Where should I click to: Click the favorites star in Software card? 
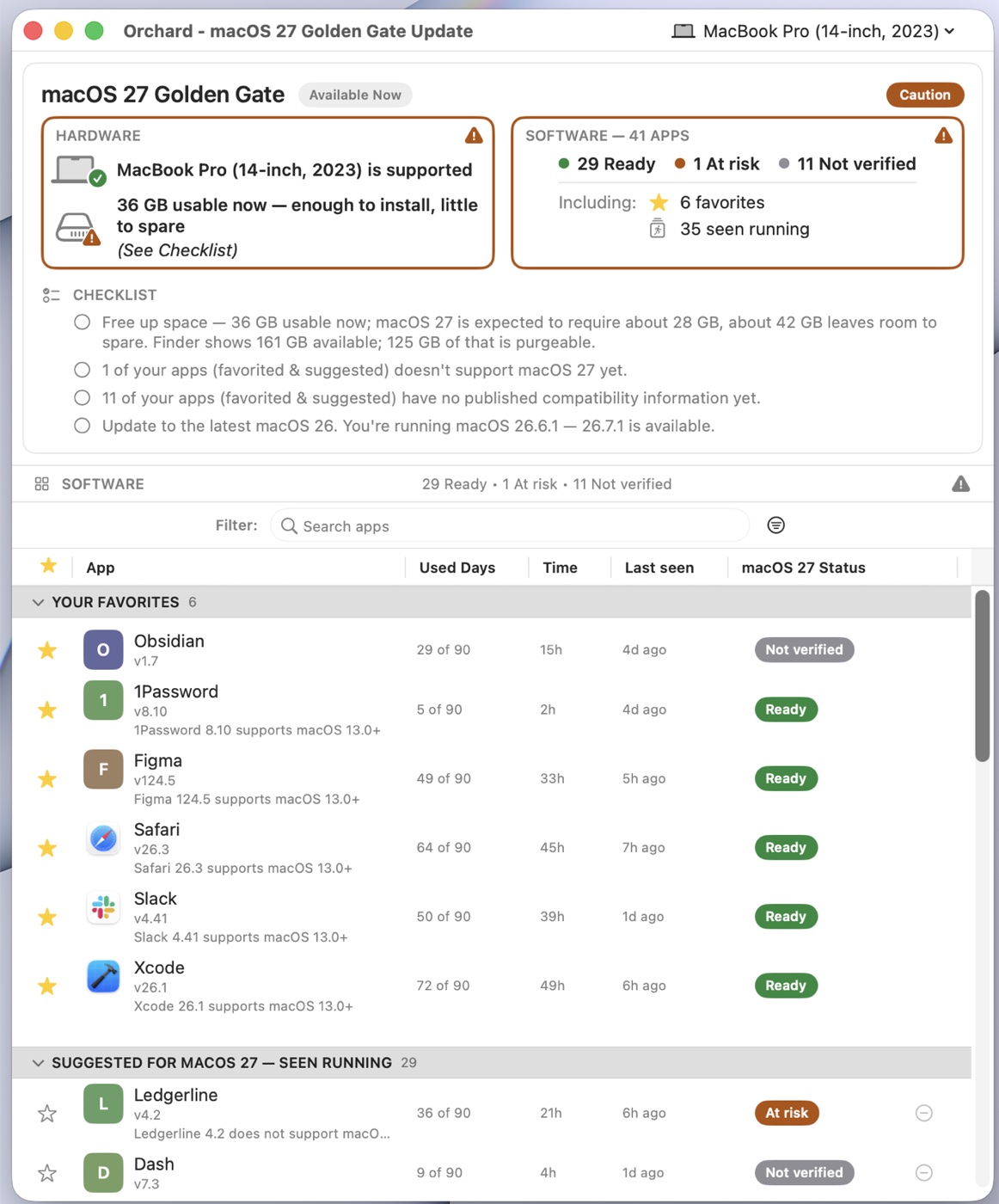[659, 202]
